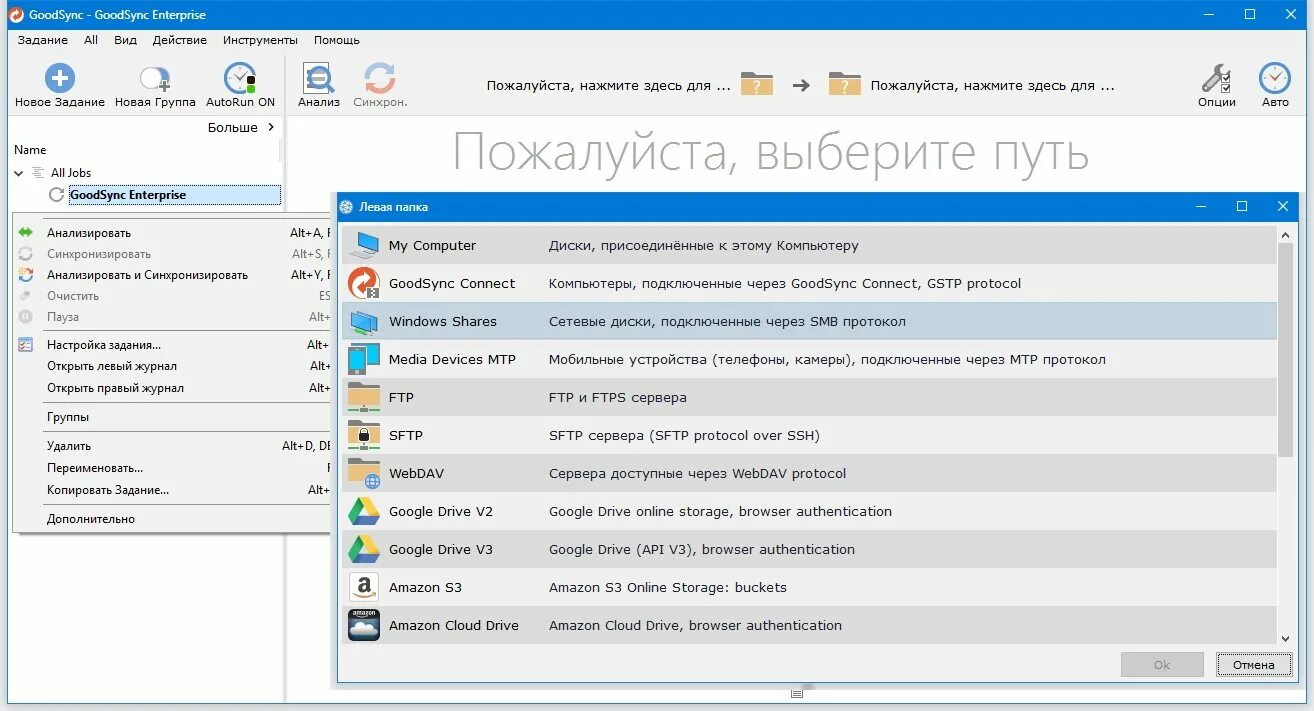1314x711 pixels.
Task: Click the GoodSync logo in the title bar
Action: (x=15, y=14)
